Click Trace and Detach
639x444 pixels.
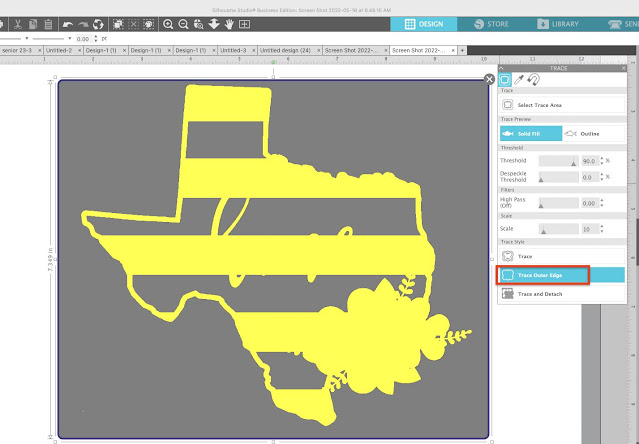(562, 294)
